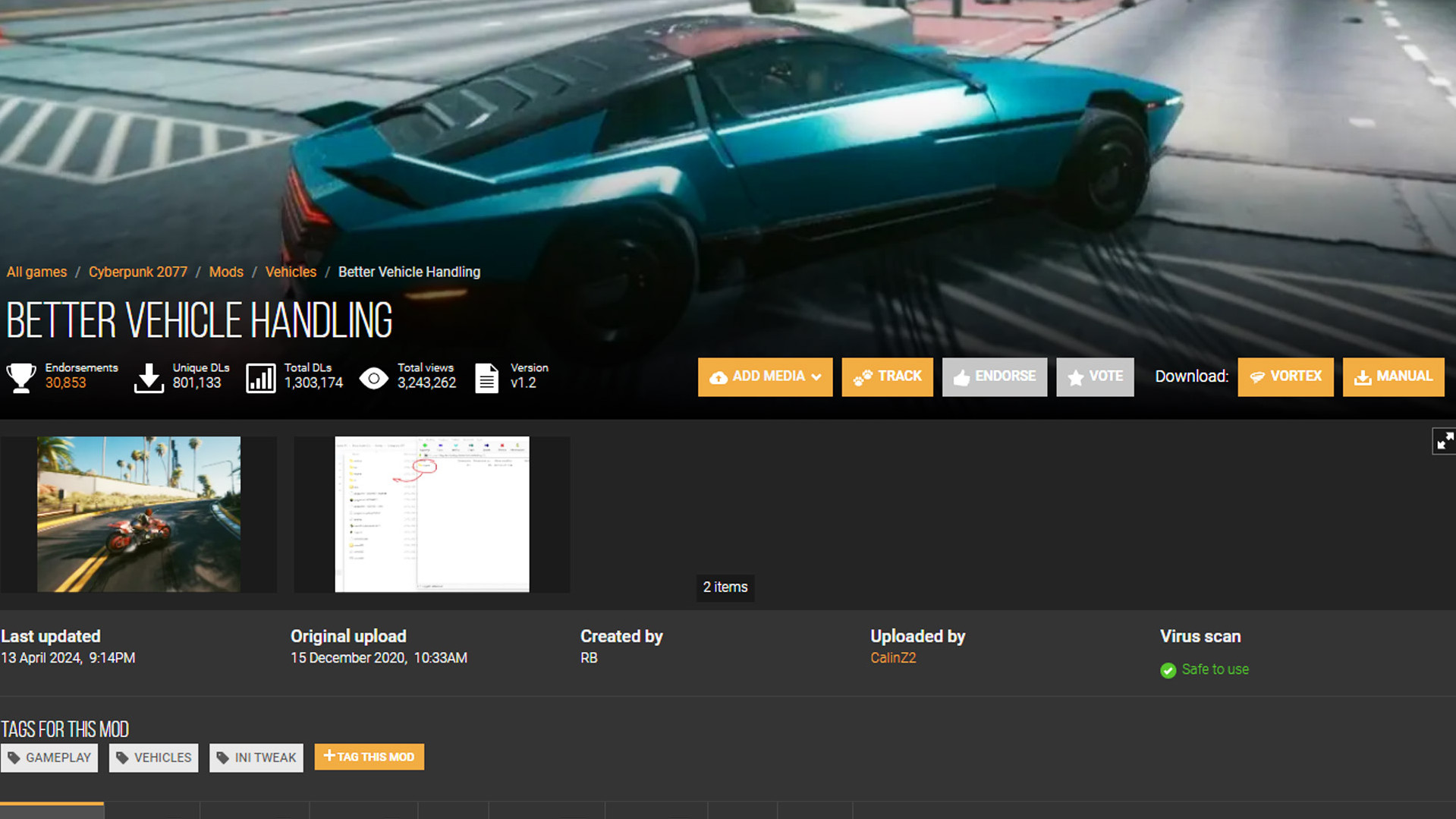Download the mod with Vortex
Viewport: 1456px width, 819px height.
[x=1285, y=376]
